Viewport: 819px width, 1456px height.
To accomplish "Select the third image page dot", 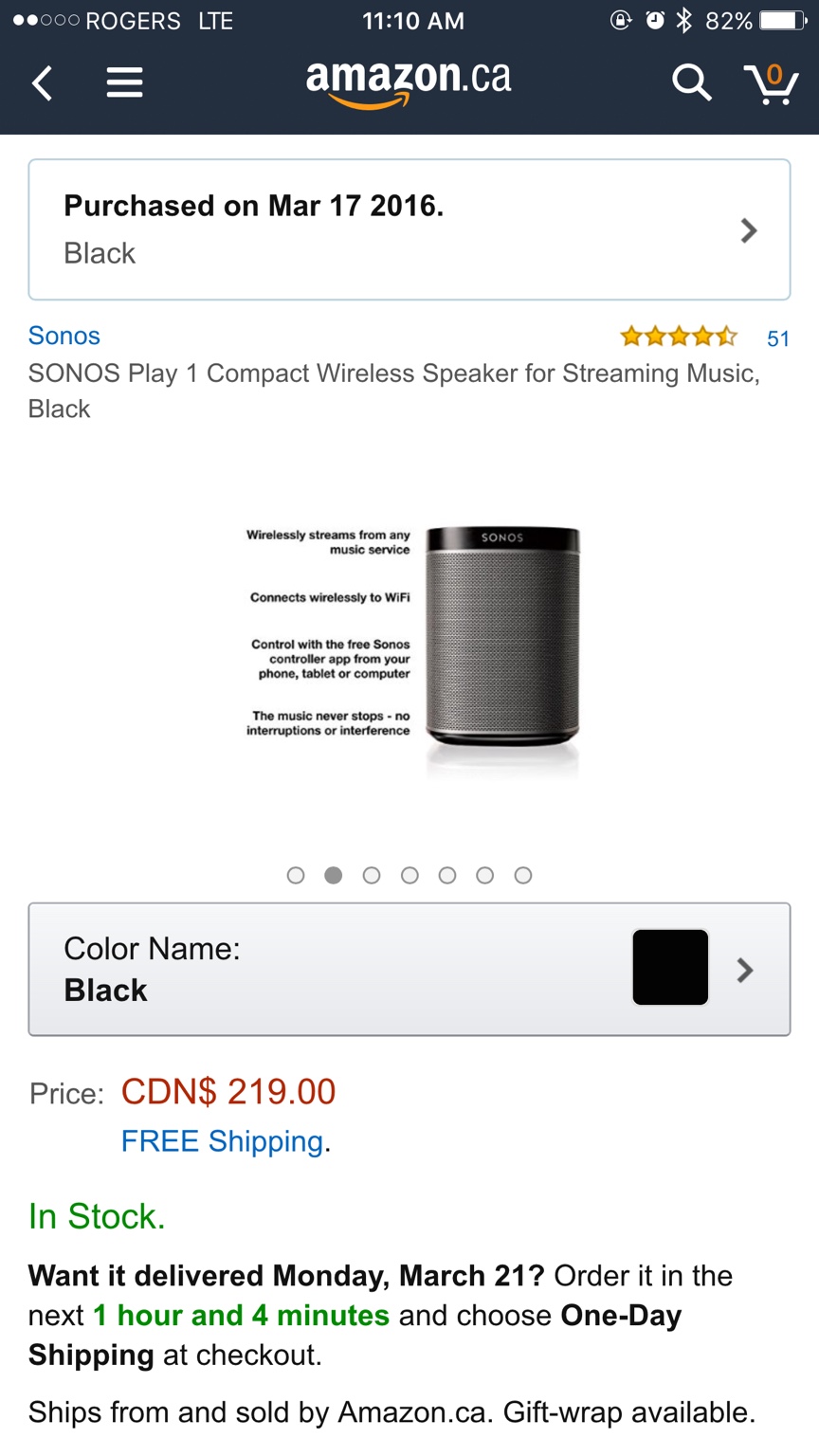I will [x=372, y=875].
